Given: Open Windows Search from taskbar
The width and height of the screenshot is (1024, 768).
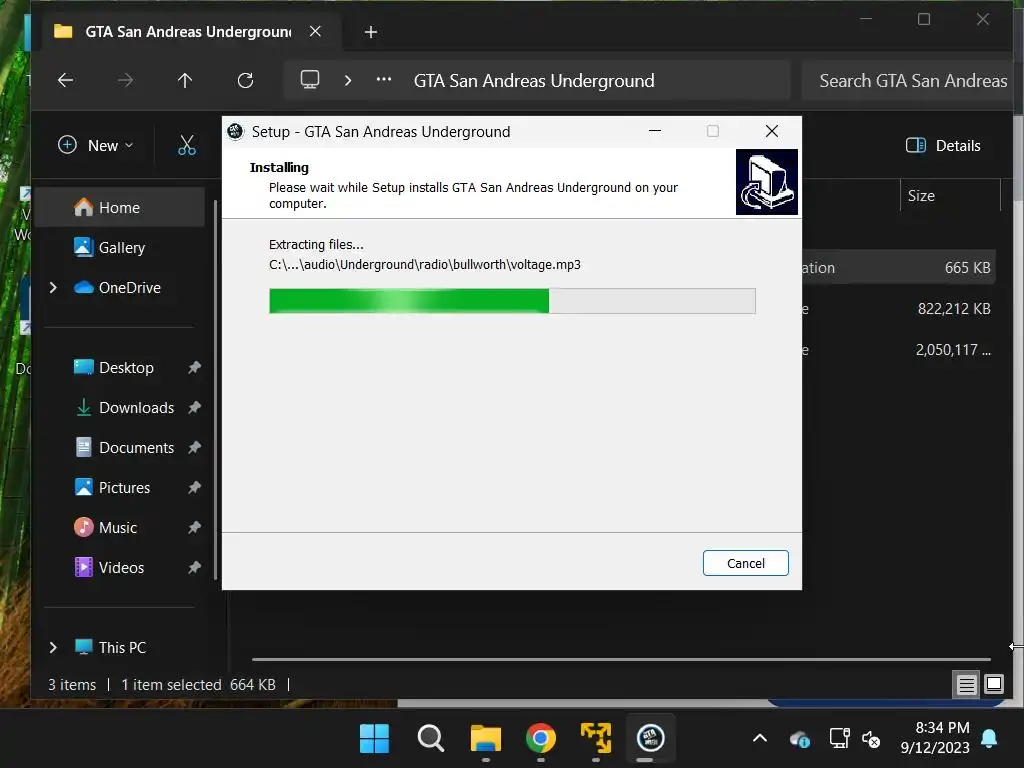Looking at the screenshot, I should [430, 739].
